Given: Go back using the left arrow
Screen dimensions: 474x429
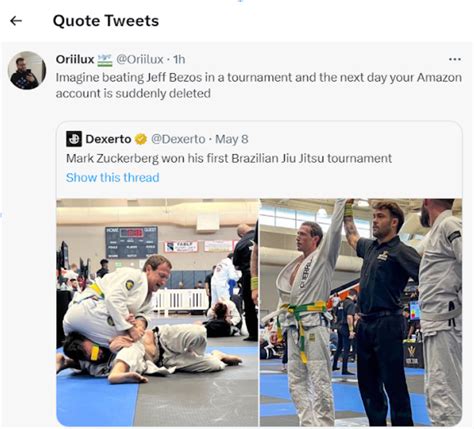Looking at the screenshot, I should coord(16,21).
